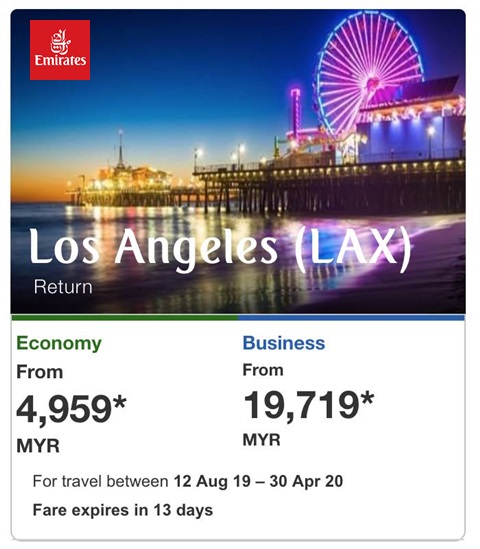Click the asterisk next to 19,719
Screen dimensions: 480x549
tap(367, 399)
